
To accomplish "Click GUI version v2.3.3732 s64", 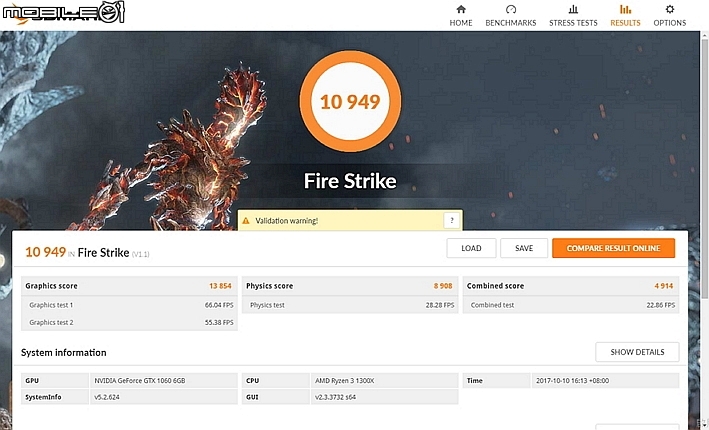I will point(336,397).
